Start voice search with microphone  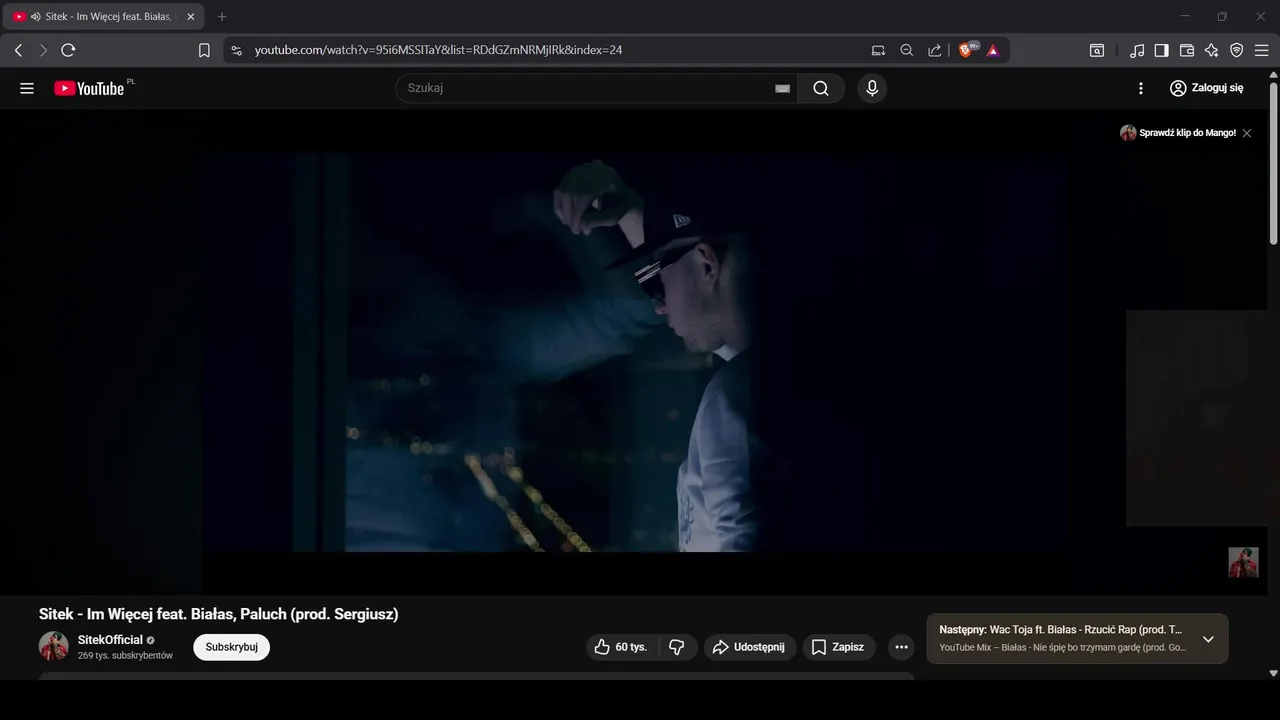click(872, 88)
